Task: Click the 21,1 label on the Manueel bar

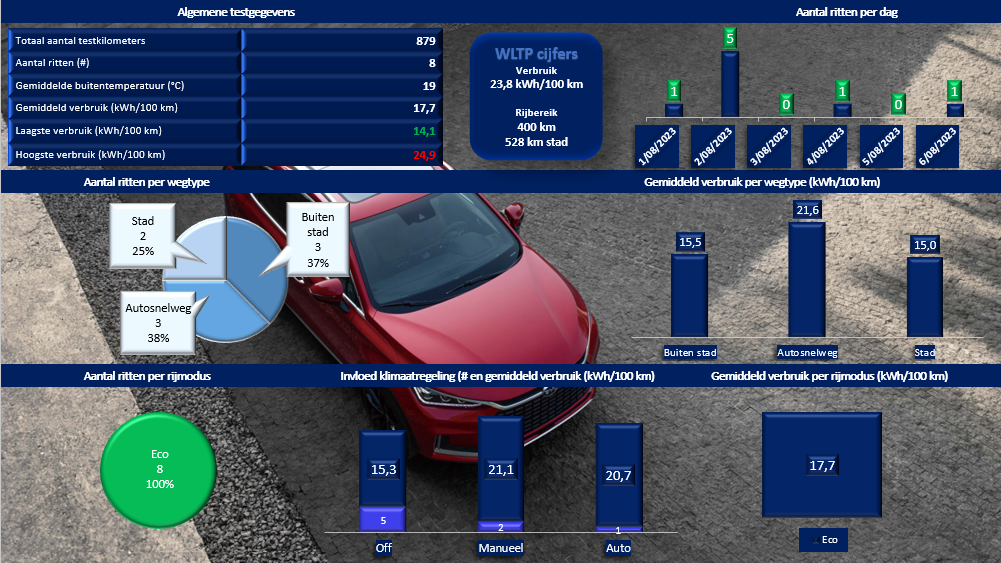Action: [500, 469]
